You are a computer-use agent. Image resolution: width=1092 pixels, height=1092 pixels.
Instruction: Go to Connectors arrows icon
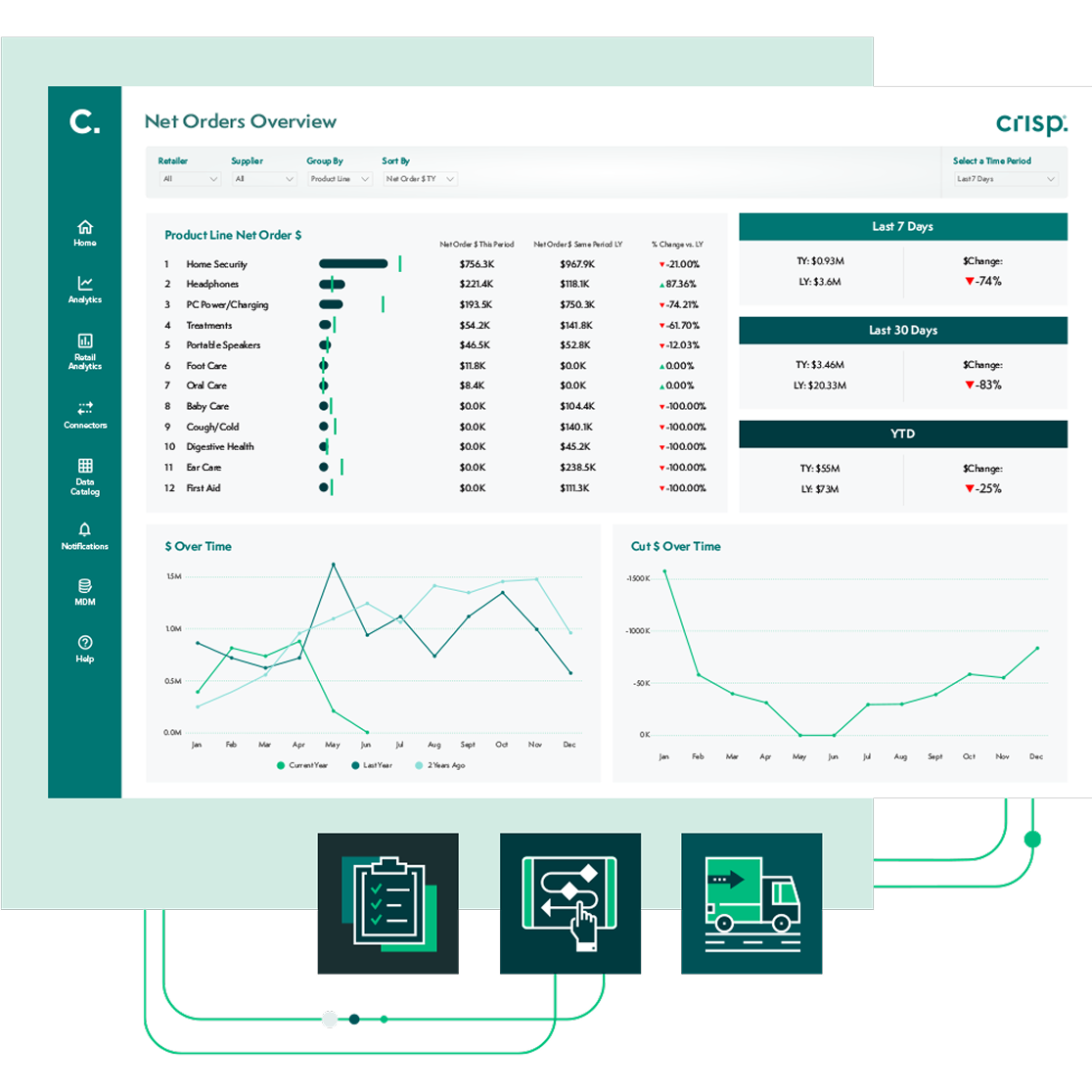[85, 408]
